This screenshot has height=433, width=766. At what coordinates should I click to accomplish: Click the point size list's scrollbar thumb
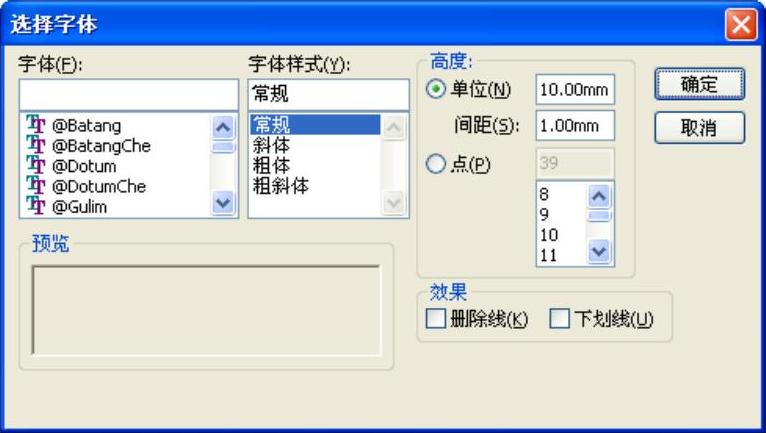tap(599, 216)
